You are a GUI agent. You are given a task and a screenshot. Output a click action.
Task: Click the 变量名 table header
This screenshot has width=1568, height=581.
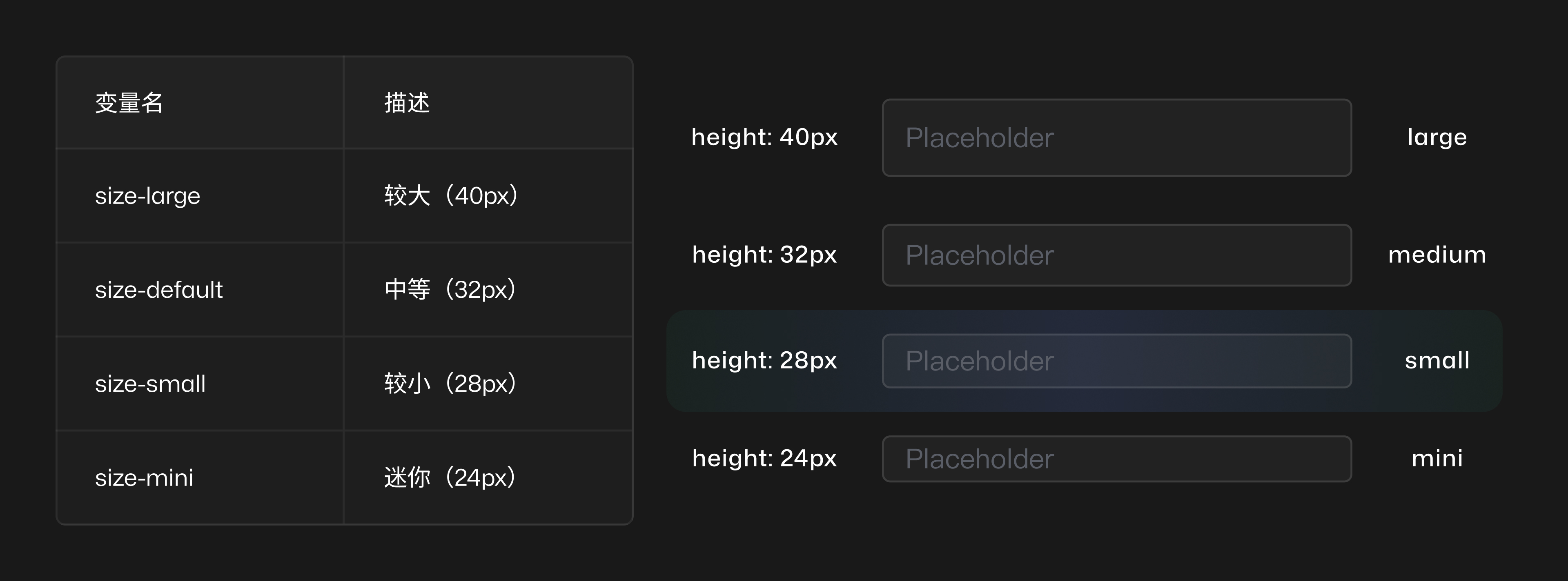129,103
